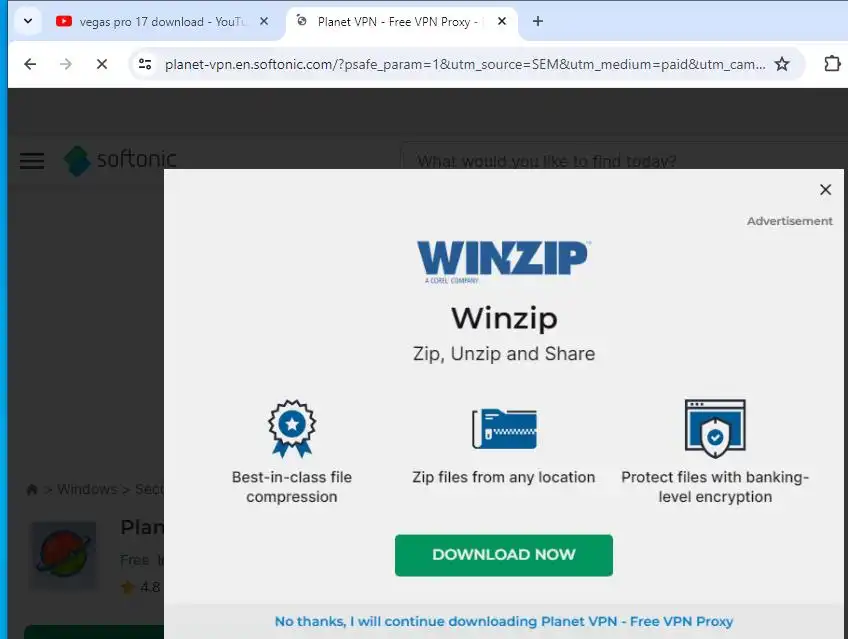The height and width of the screenshot is (639, 848).
Task: Close the Planet VPN tab
Action: (502, 21)
